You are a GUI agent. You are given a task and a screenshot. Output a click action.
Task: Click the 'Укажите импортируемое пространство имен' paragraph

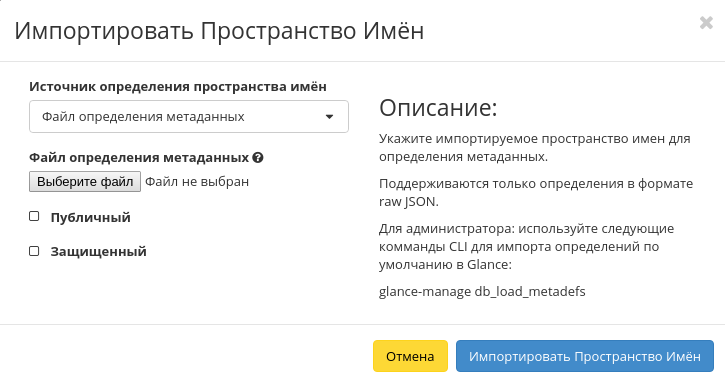[x=535, y=148]
